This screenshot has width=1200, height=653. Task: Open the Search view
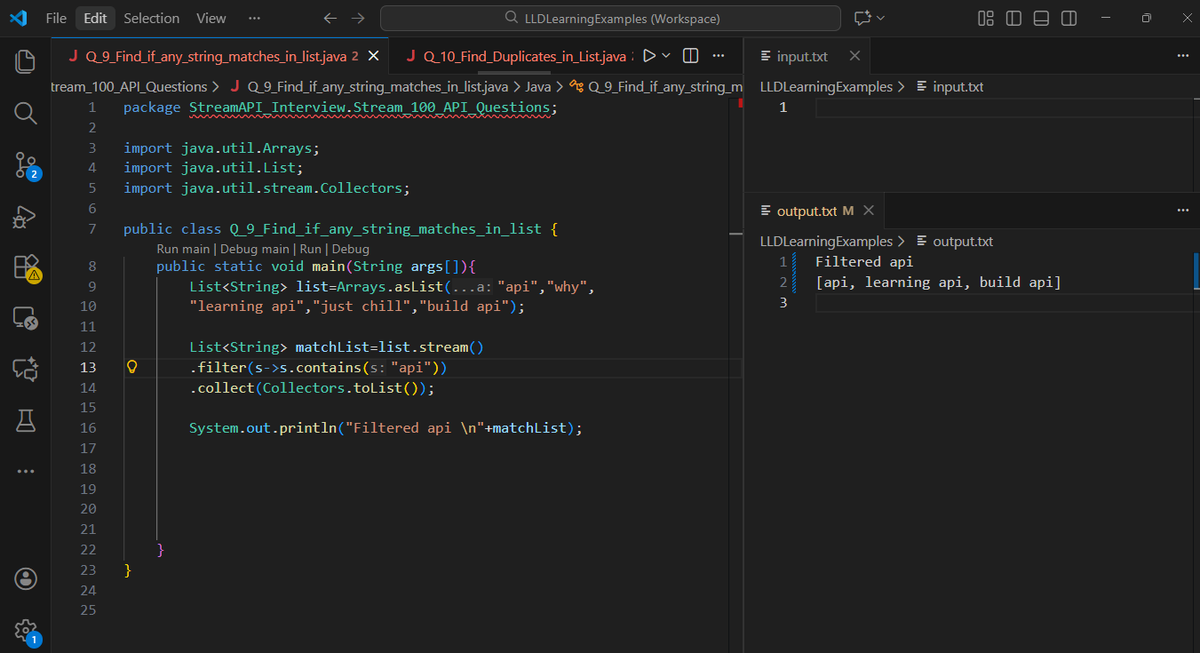pyautogui.click(x=24, y=112)
